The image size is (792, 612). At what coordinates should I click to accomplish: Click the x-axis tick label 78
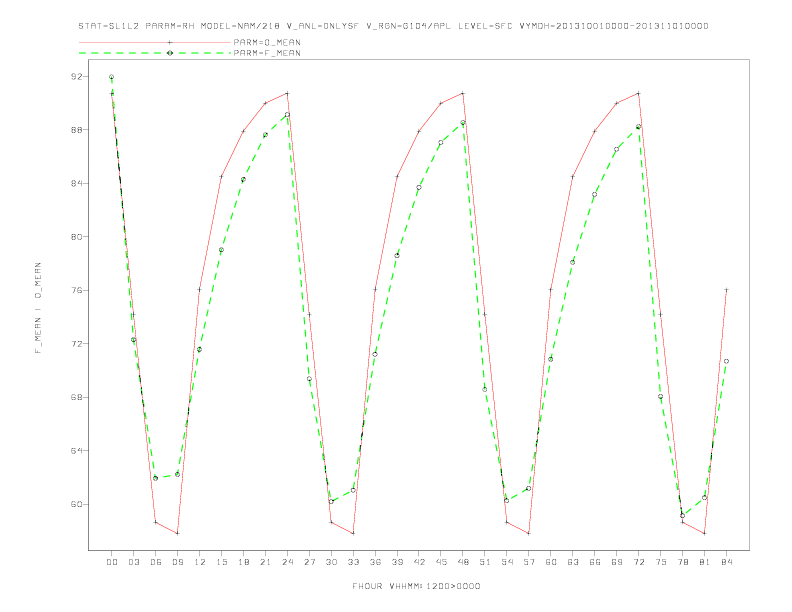click(682, 562)
